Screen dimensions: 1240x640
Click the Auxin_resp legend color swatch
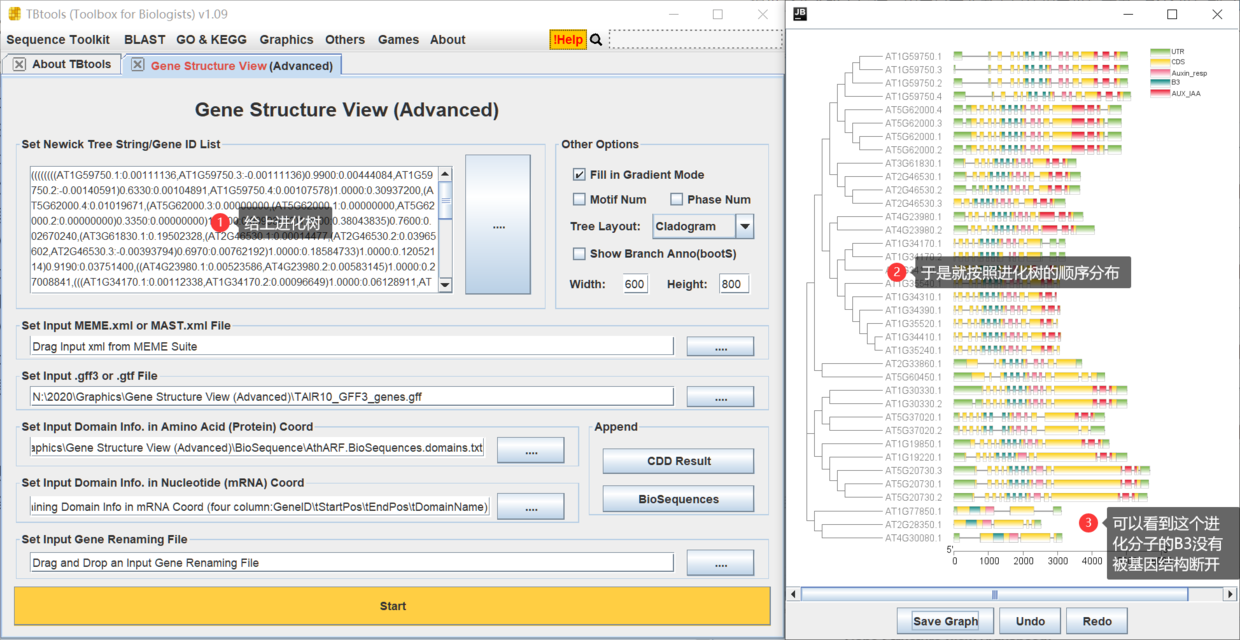coord(1160,73)
